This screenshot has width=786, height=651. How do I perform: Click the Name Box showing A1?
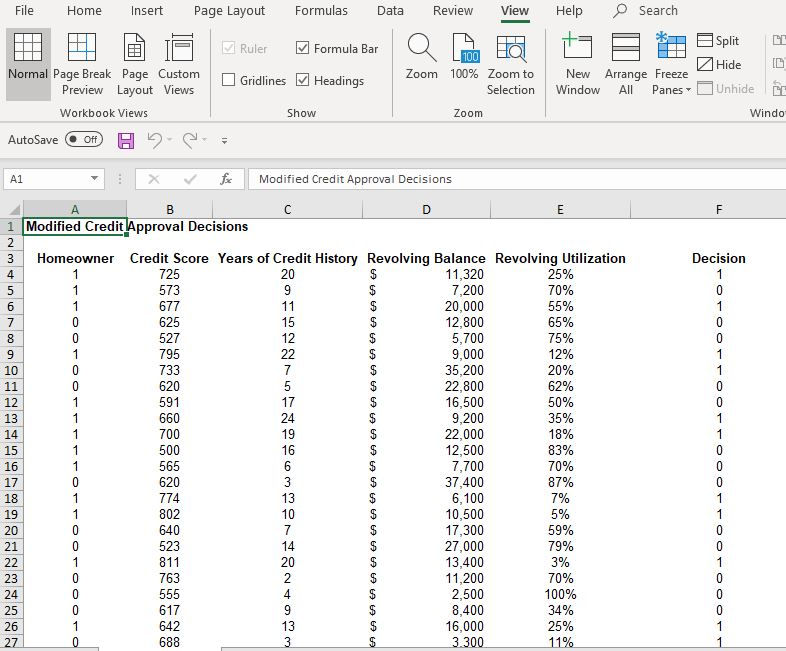click(x=46, y=179)
